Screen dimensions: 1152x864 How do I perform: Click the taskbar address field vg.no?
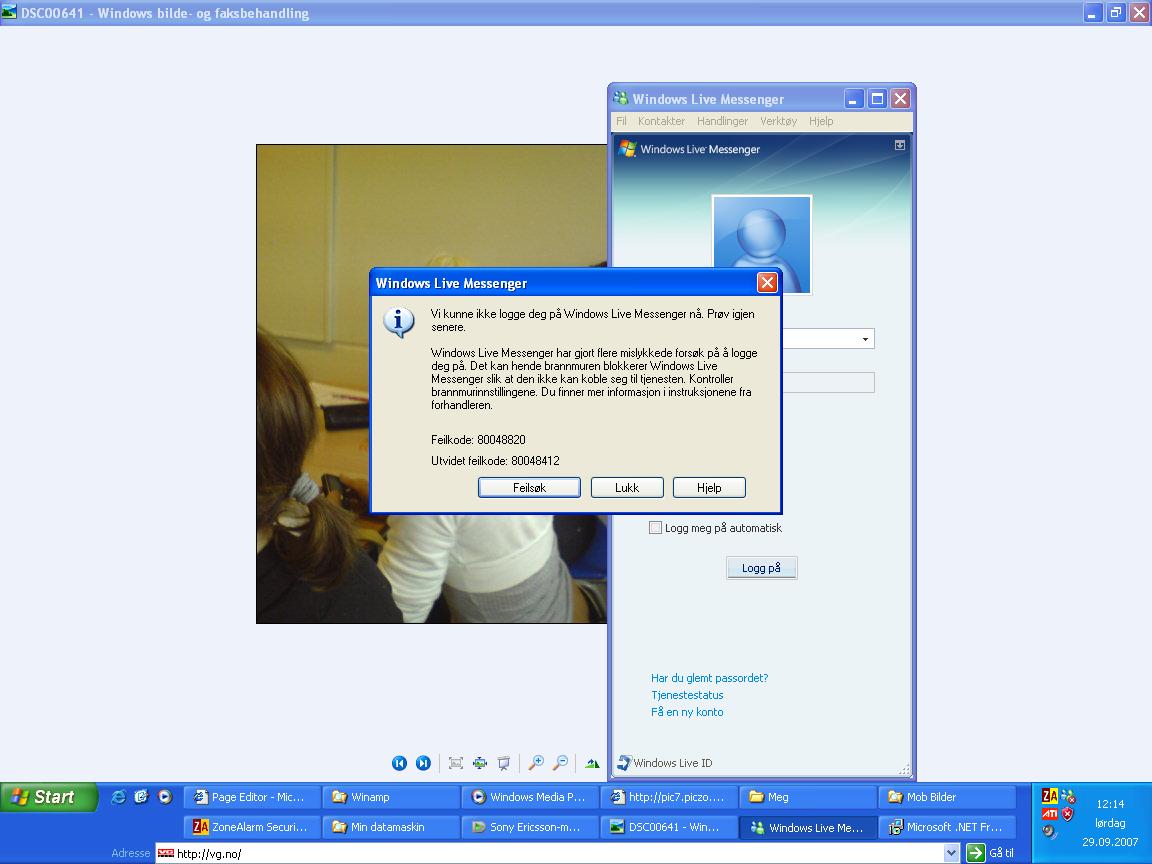549,853
